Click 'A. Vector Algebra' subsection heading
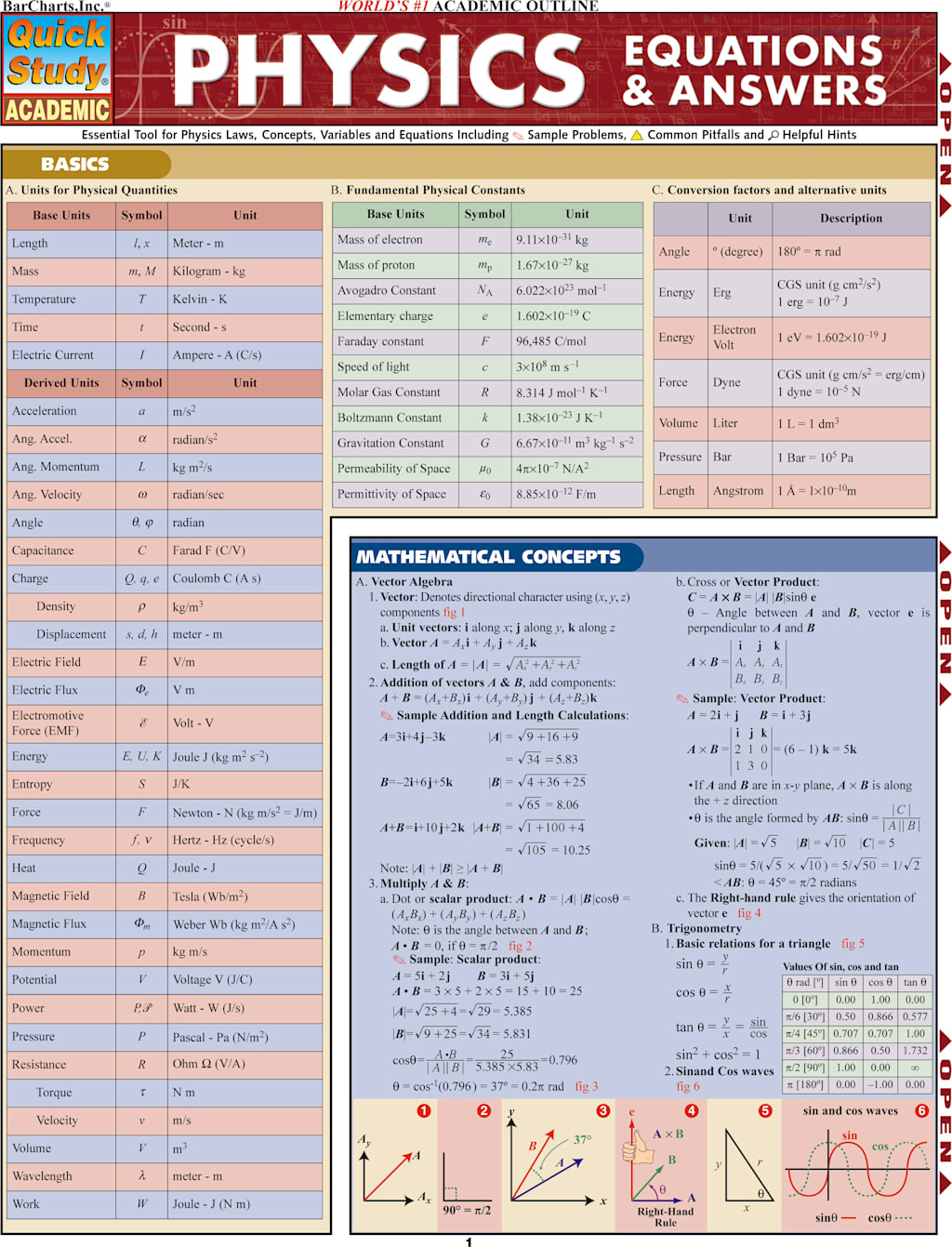 point(403,582)
